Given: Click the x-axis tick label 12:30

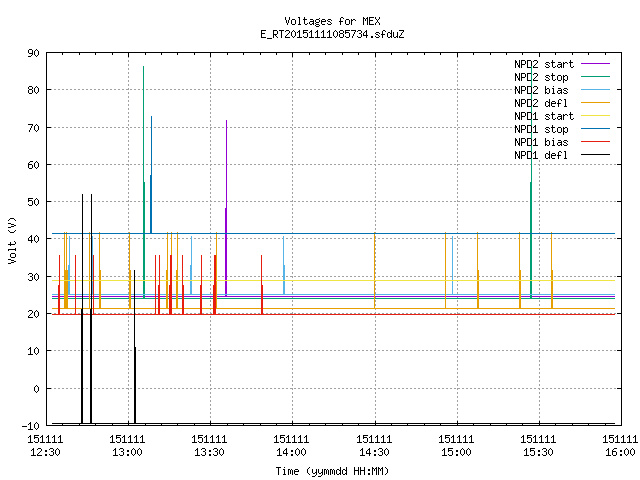Looking at the screenshot, I should (x=45, y=452).
